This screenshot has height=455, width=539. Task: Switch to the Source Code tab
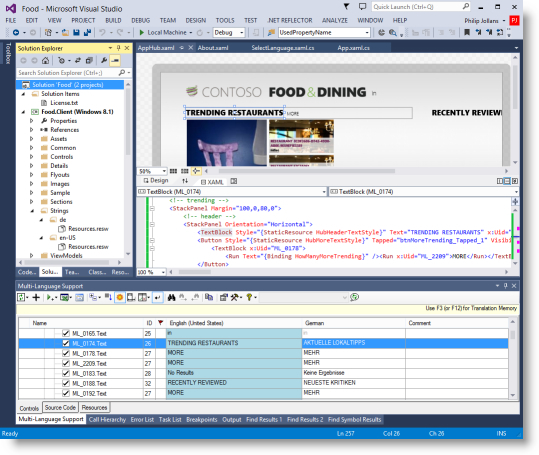point(60,408)
